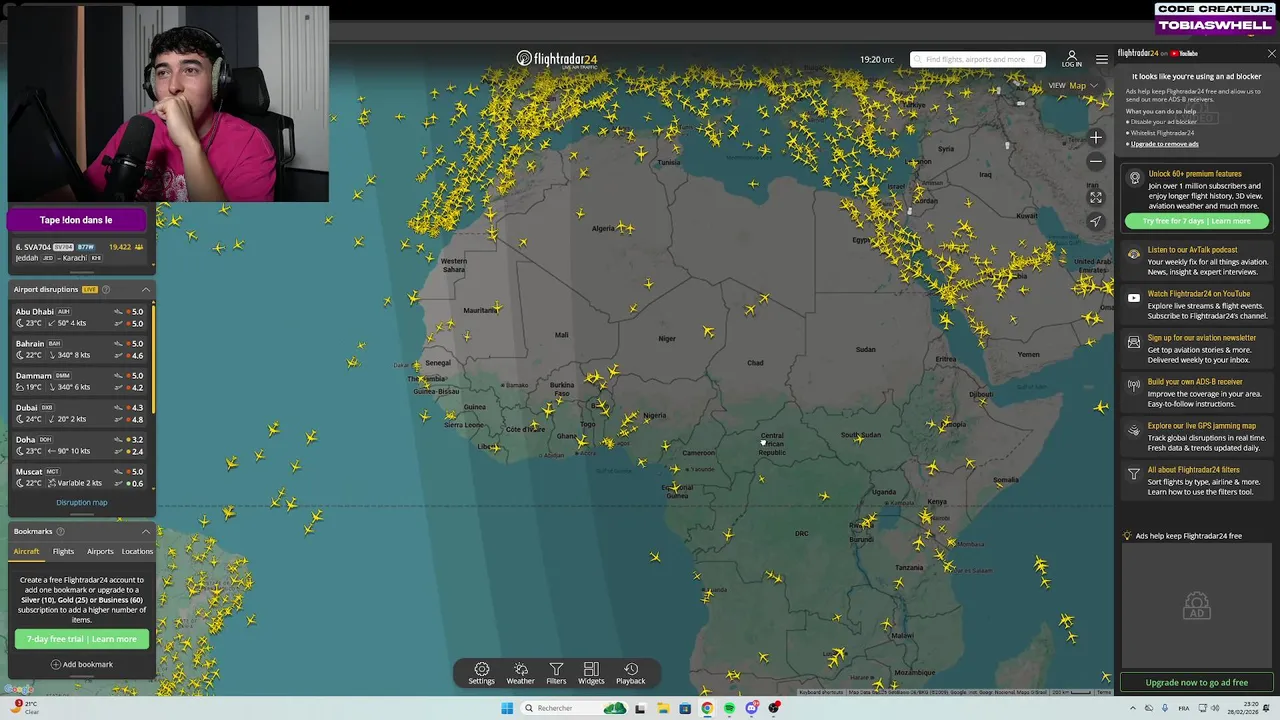Select the Dammam disruption row
This screenshot has height=720, width=1280.
click(x=79, y=382)
